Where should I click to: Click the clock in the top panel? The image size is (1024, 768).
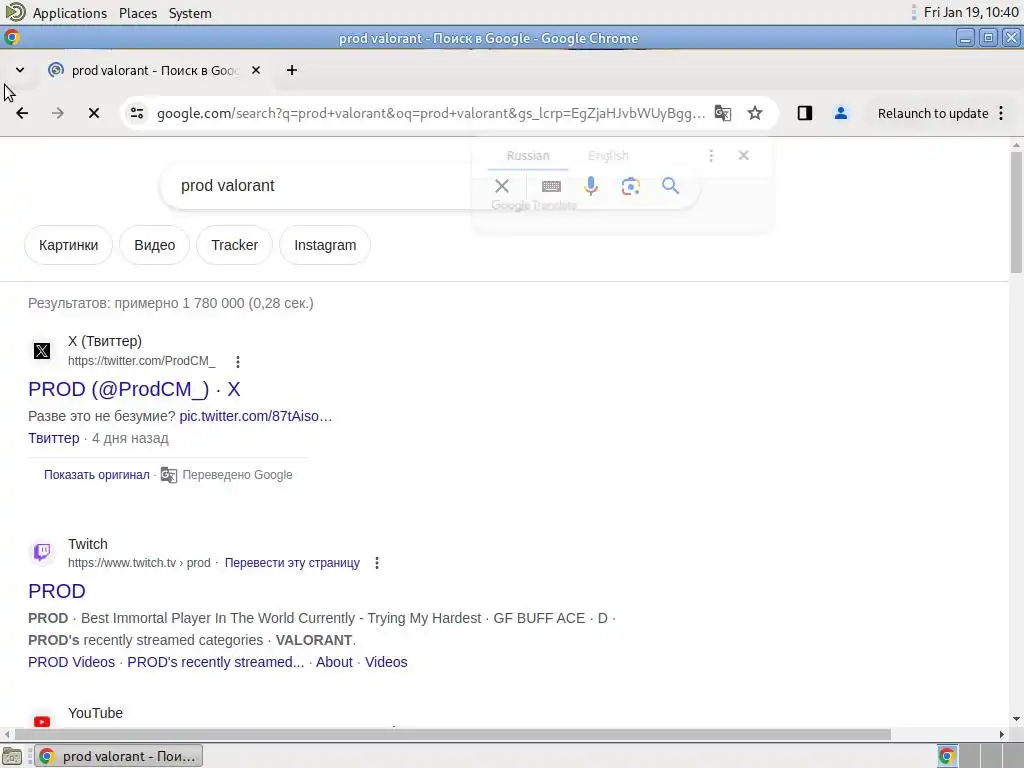[x=971, y=12]
